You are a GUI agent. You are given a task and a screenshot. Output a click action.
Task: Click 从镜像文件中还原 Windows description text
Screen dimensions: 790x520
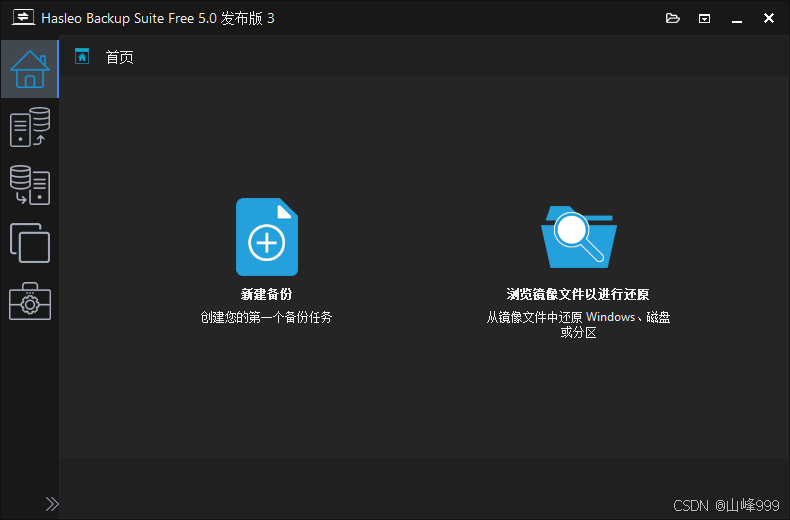coord(578,324)
